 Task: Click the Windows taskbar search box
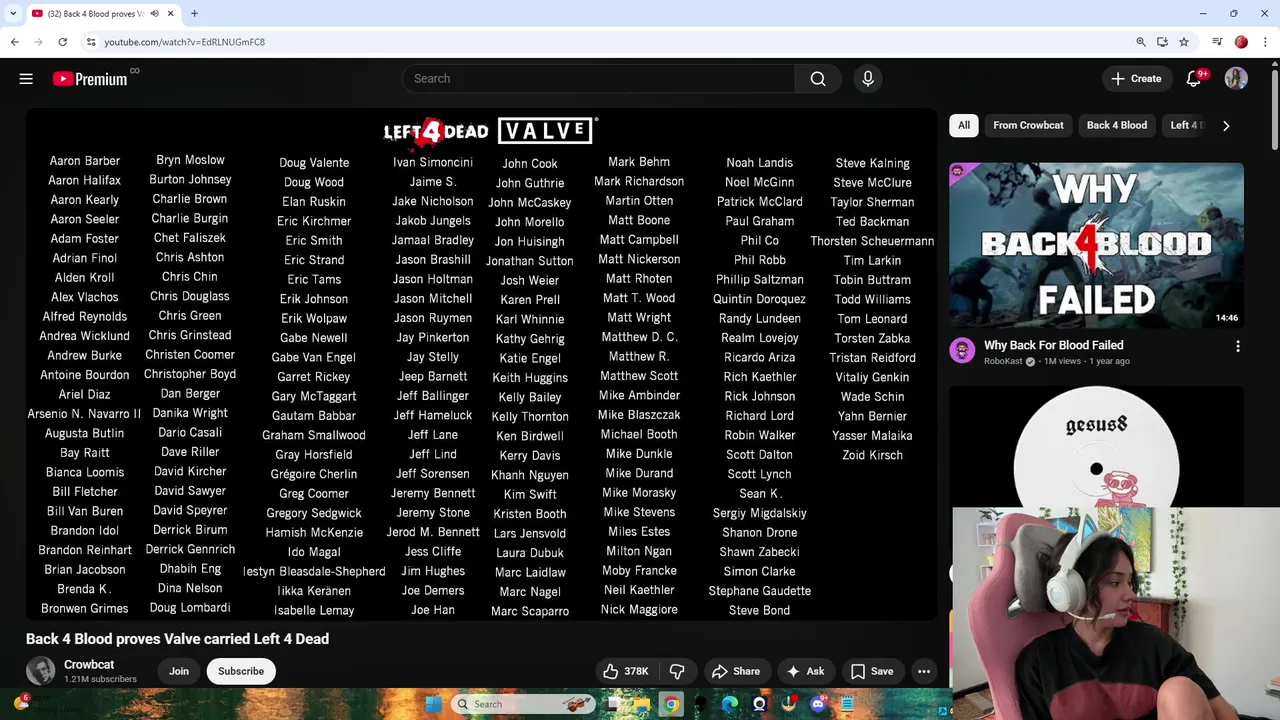(522, 704)
